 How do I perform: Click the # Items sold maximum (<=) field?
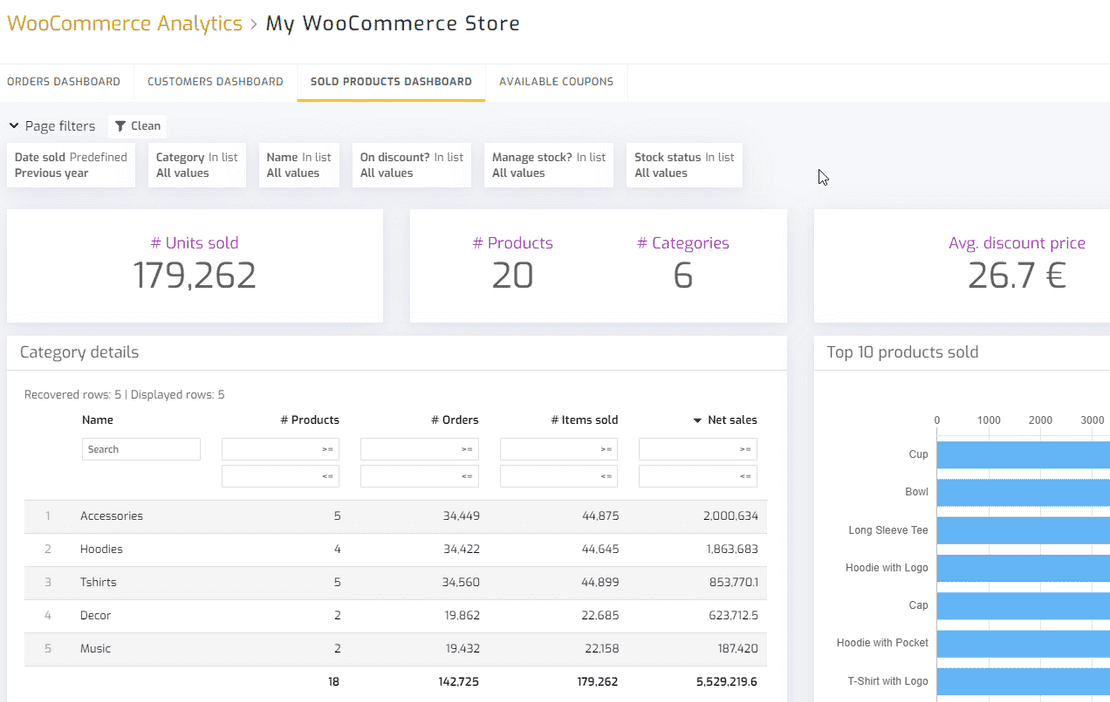pos(559,476)
